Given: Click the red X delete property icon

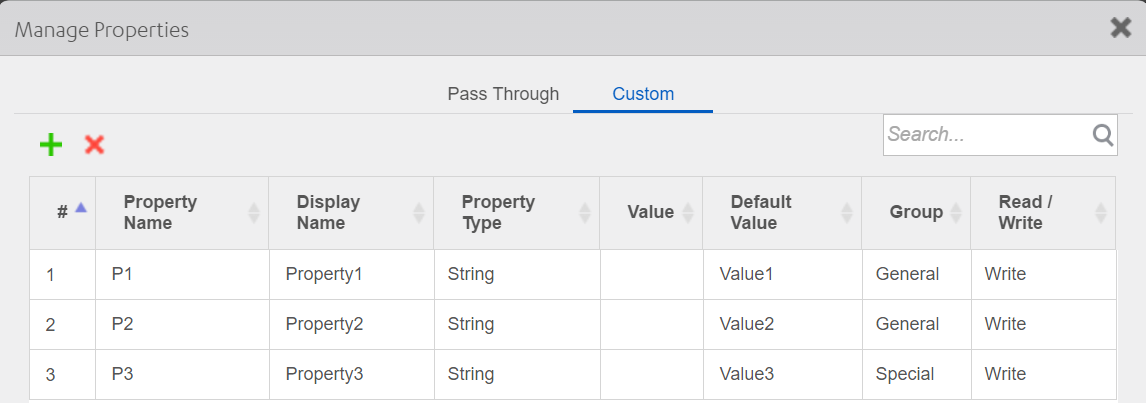Looking at the screenshot, I should (95, 145).
